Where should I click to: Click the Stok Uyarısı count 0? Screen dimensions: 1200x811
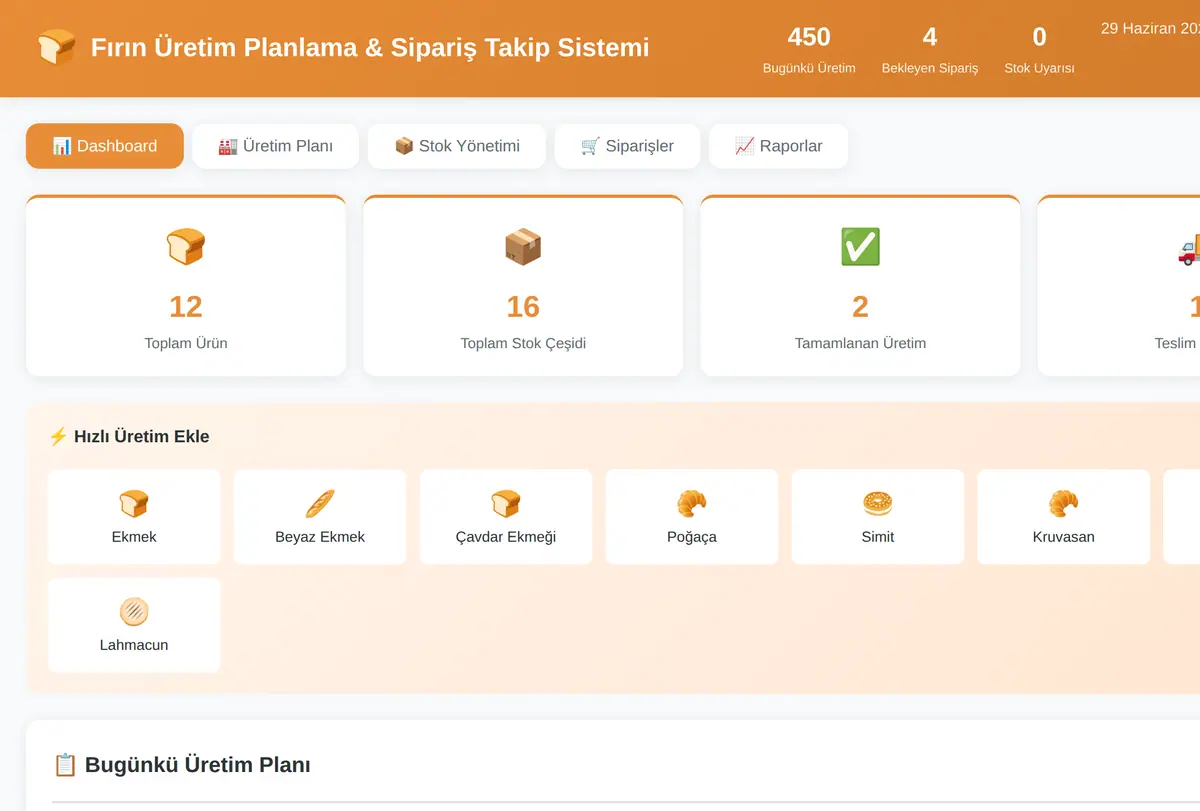1040,37
